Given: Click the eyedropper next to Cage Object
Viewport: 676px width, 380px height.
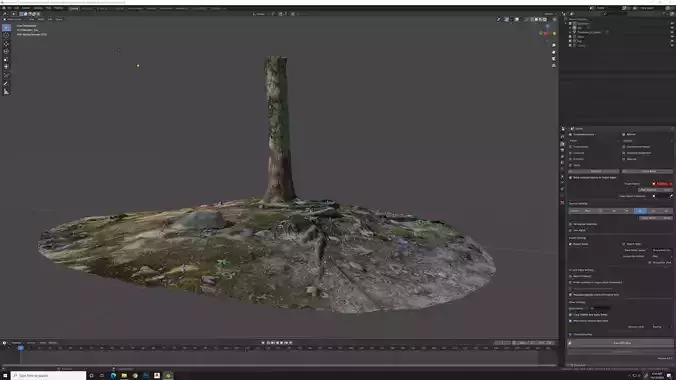Looking at the screenshot, I should [671, 196].
